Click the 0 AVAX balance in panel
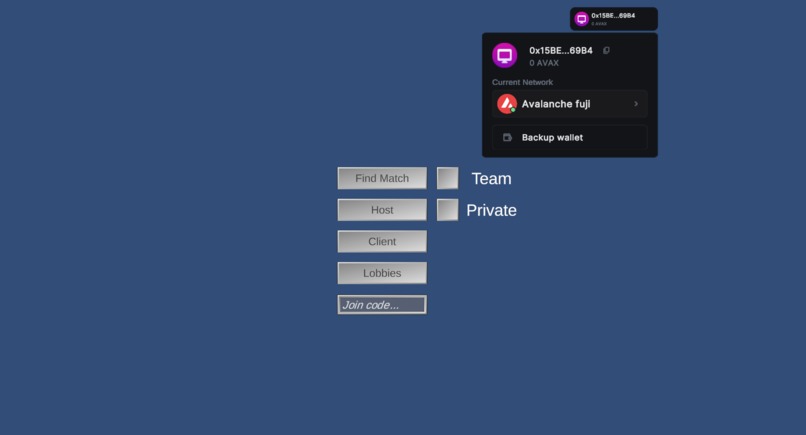Viewport: 806px width, 435px height. click(x=544, y=63)
